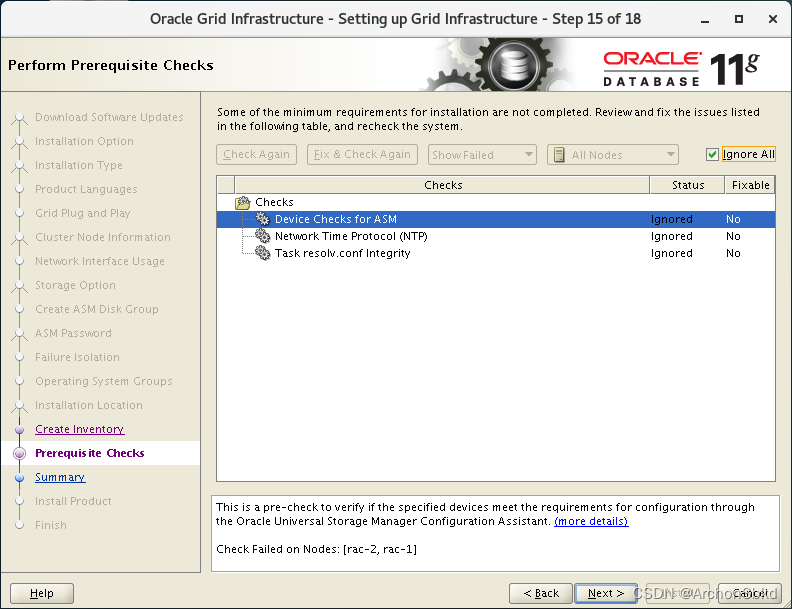Viewport: 792px width, 609px height.
Task: Click the Prerequisite Checks step label
Action: [x=90, y=453]
